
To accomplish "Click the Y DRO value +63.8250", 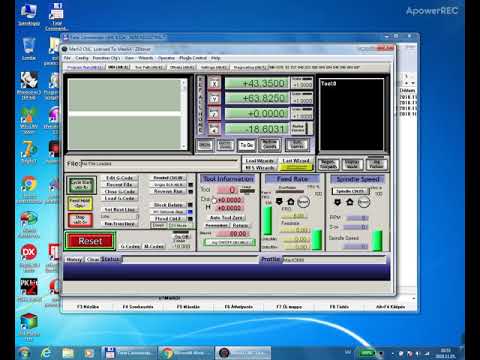I will click(x=257, y=98).
